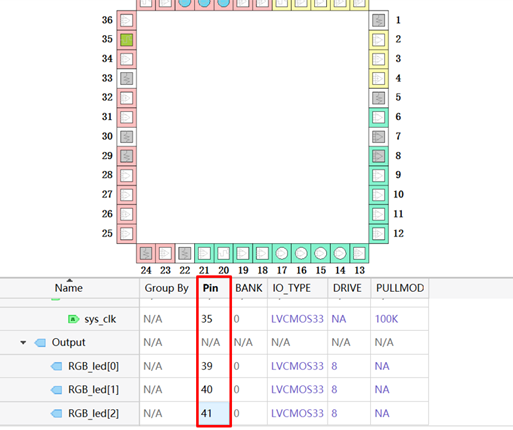Click the BANK column header
513x430 pixels.
tap(249, 288)
